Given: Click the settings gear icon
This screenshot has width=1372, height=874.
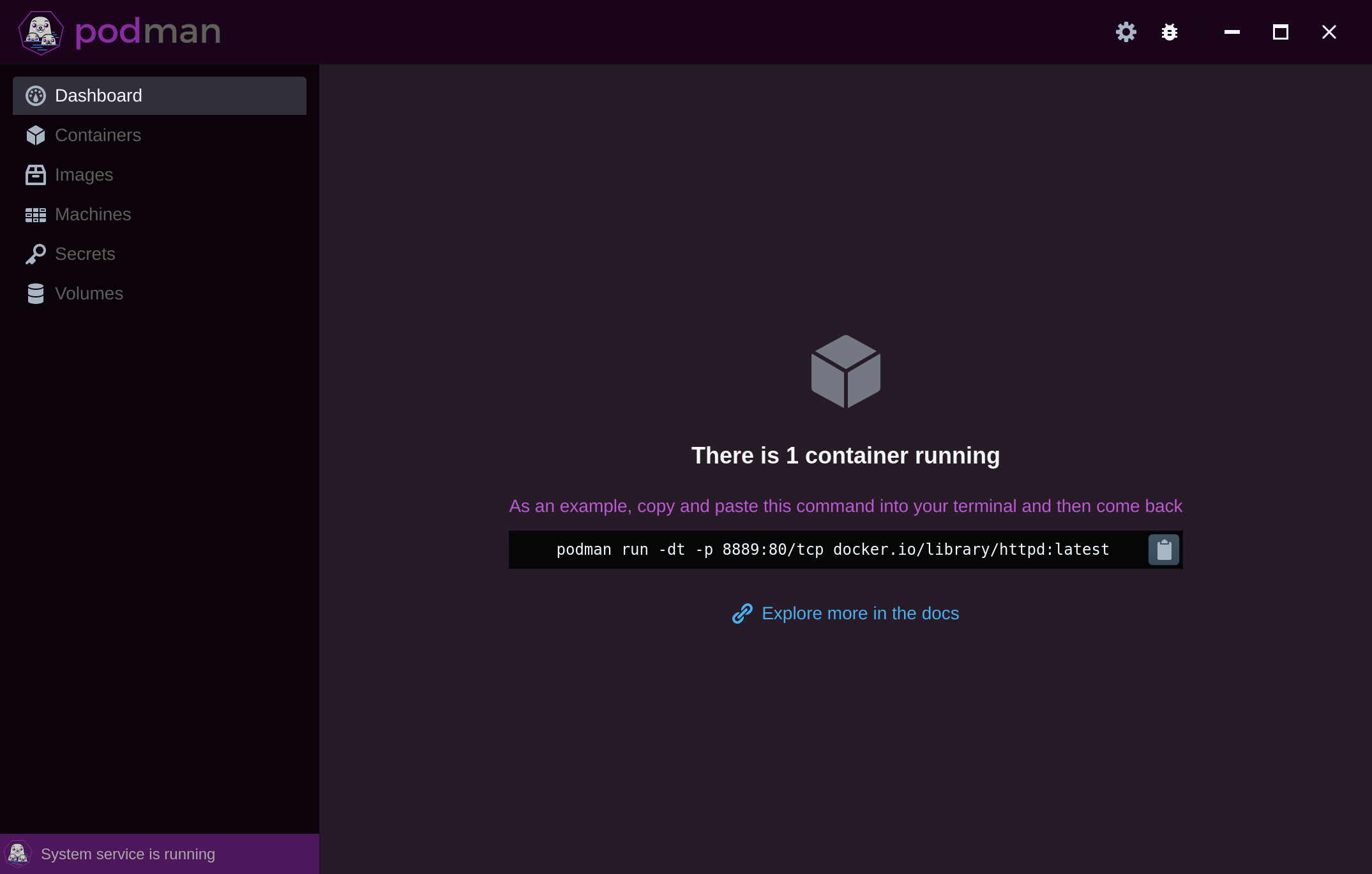Looking at the screenshot, I should tap(1126, 32).
